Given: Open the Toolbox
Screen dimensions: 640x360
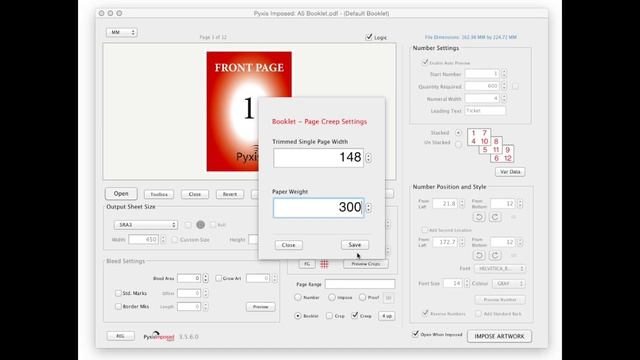Looking at the screenshot, I should click(x=159, y=194).
